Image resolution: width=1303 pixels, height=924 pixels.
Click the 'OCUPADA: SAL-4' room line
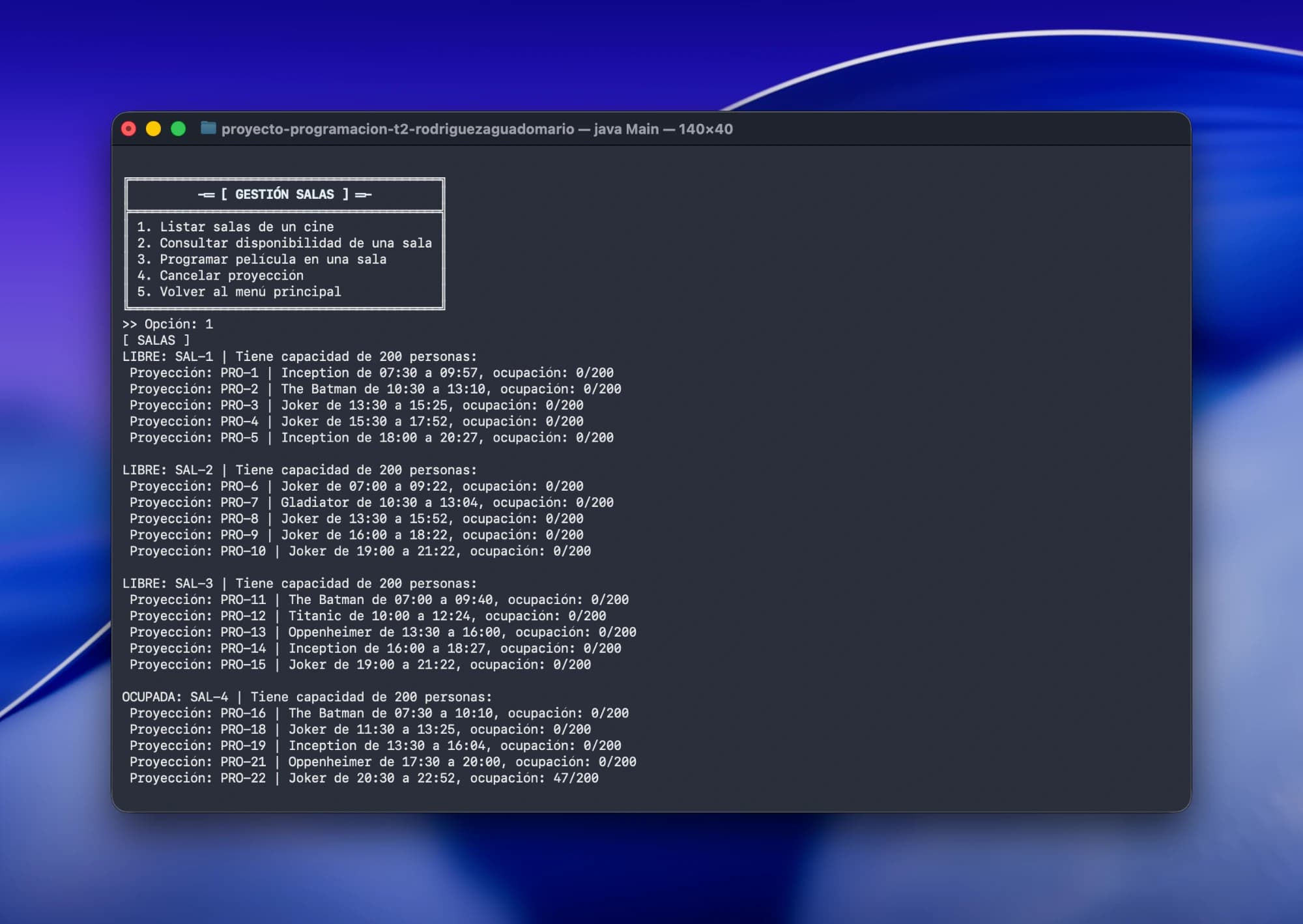tap(307, 697)
